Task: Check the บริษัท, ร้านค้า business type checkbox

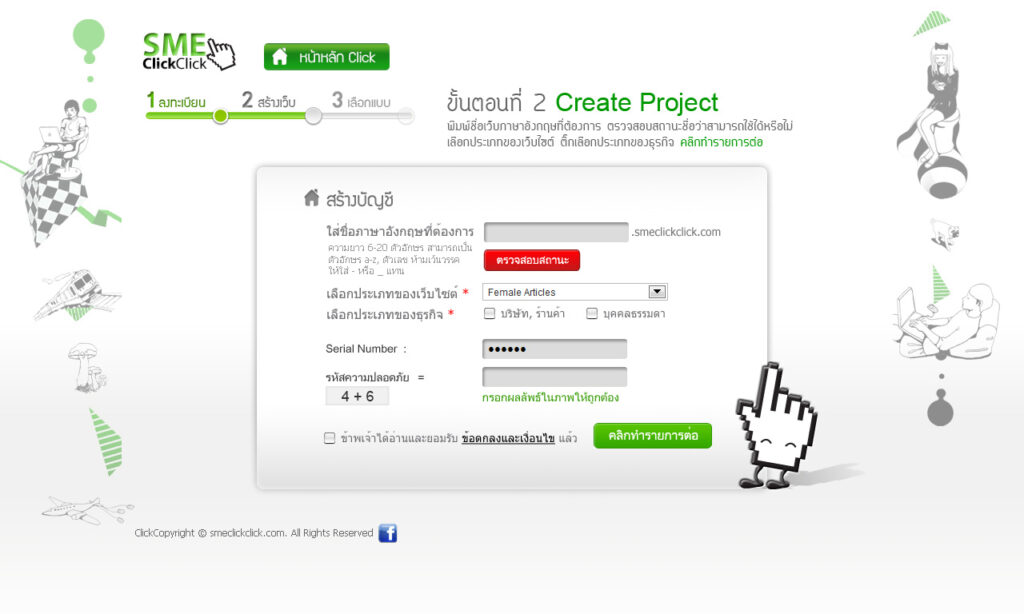Action: coord(489,314)
